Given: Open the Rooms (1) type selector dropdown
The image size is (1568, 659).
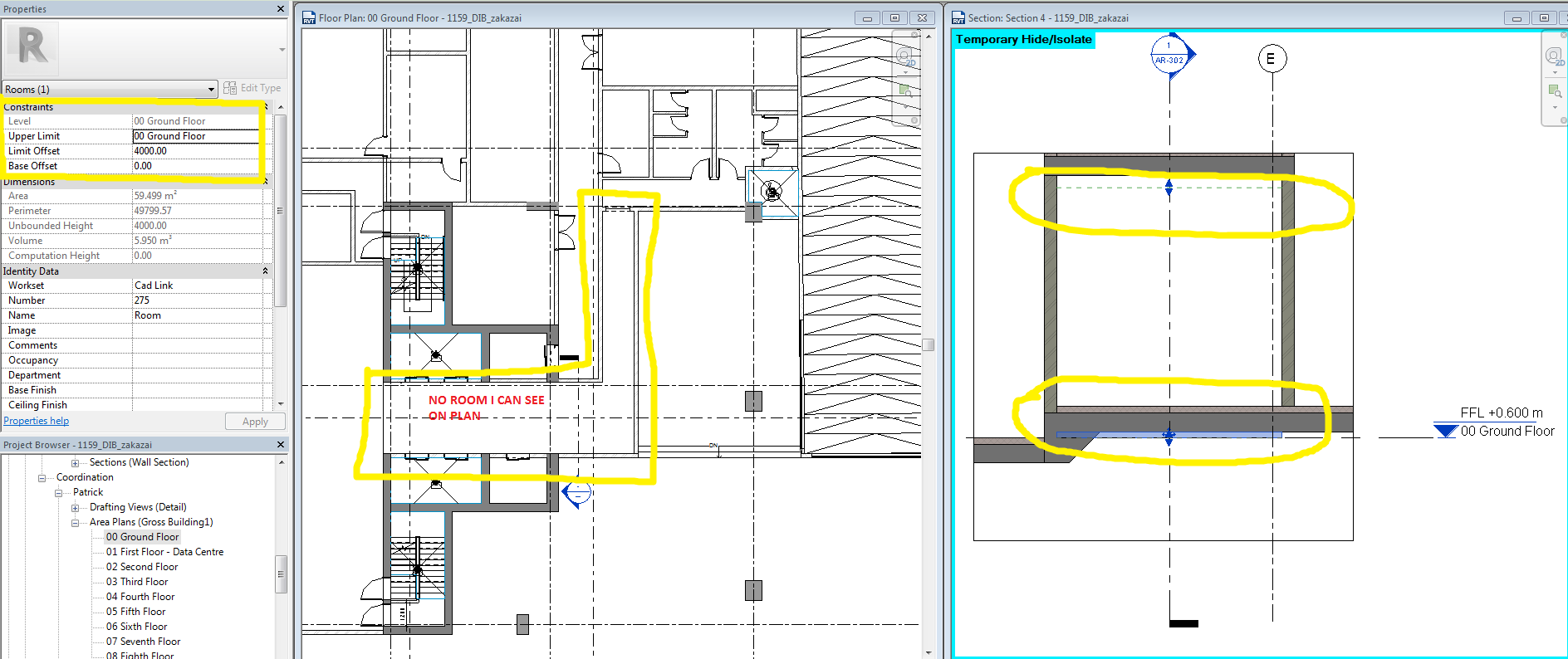Looking at the screenshot, I should point(211,90).
